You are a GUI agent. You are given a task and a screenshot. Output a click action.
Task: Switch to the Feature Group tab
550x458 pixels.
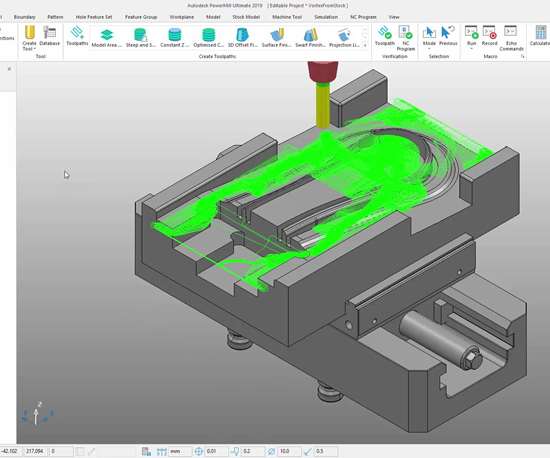tap(141, 17)
